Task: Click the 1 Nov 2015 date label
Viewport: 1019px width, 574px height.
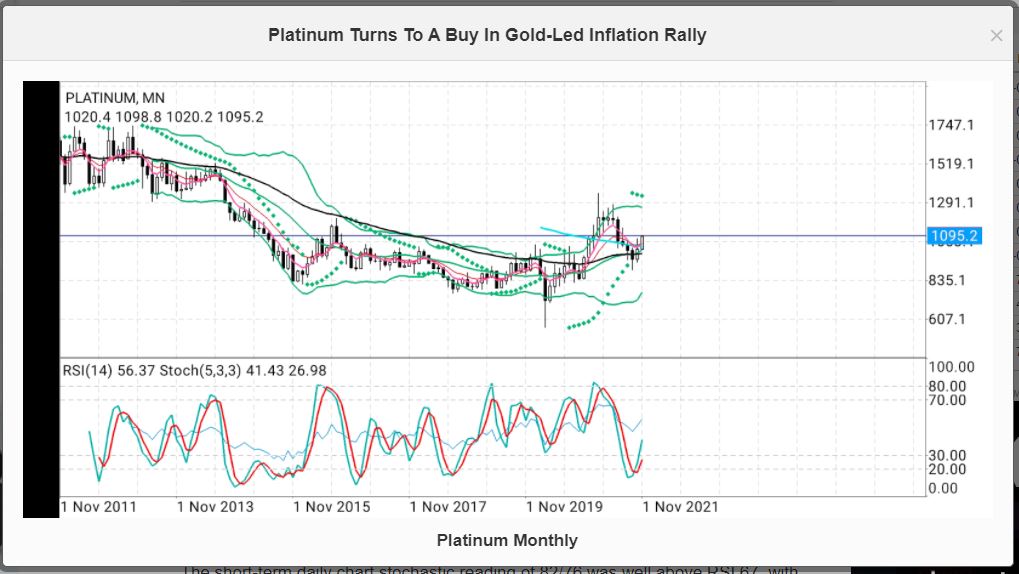Action: click(x=332, y=507)
